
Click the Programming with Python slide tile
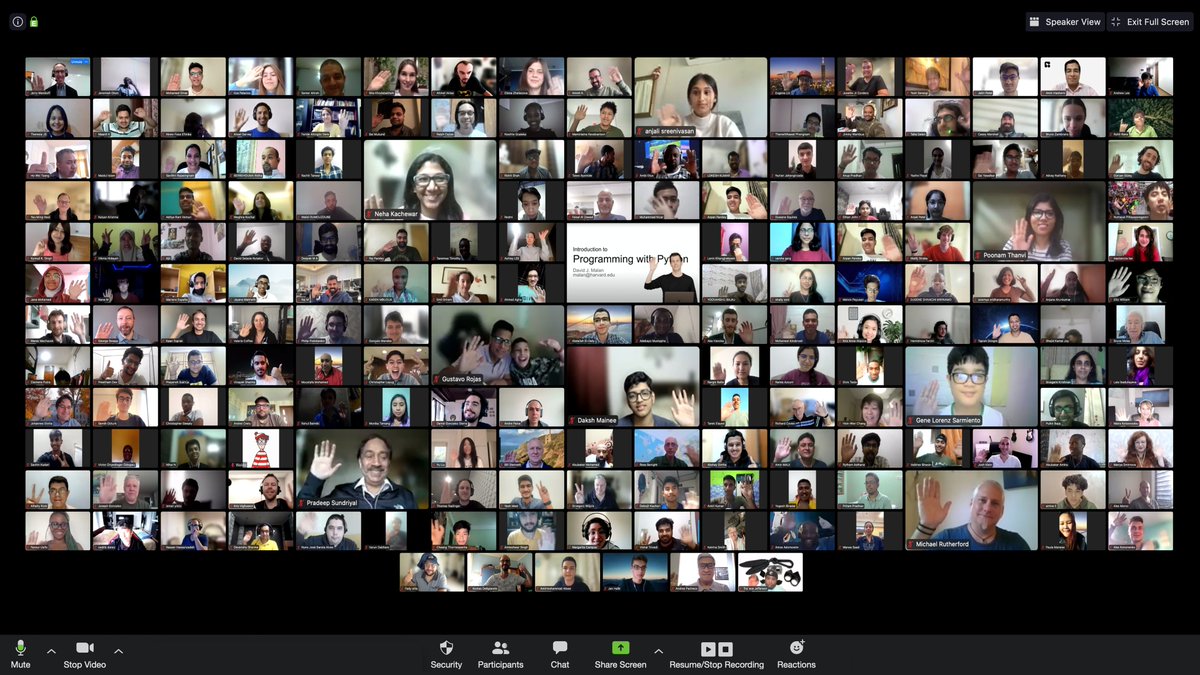click(x=633, y=262)
